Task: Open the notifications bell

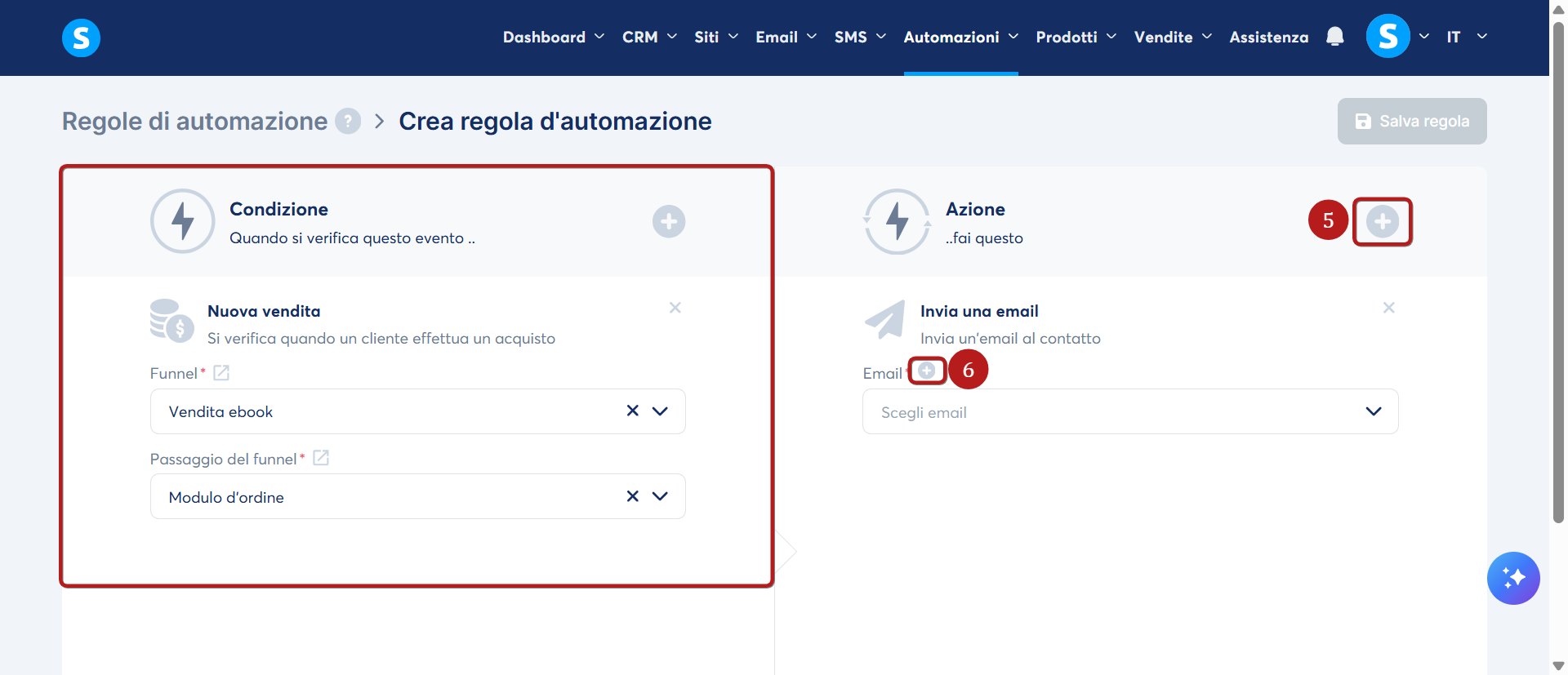Action: tap(1334, 37)
